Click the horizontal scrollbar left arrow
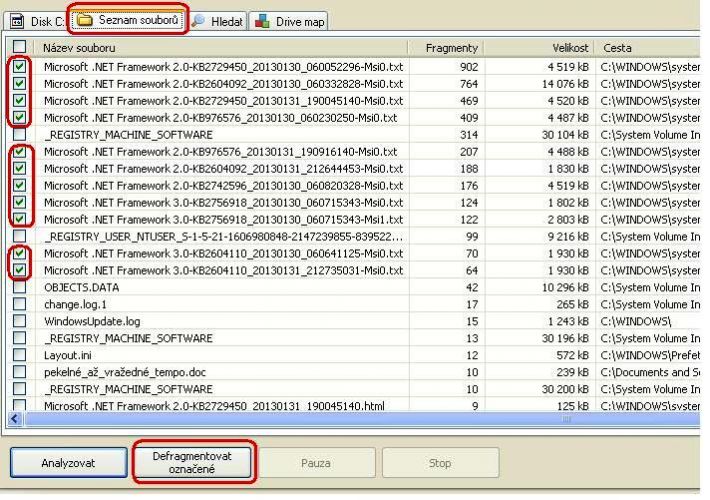Screen dimensions: 710x500 tap(14, 418)
